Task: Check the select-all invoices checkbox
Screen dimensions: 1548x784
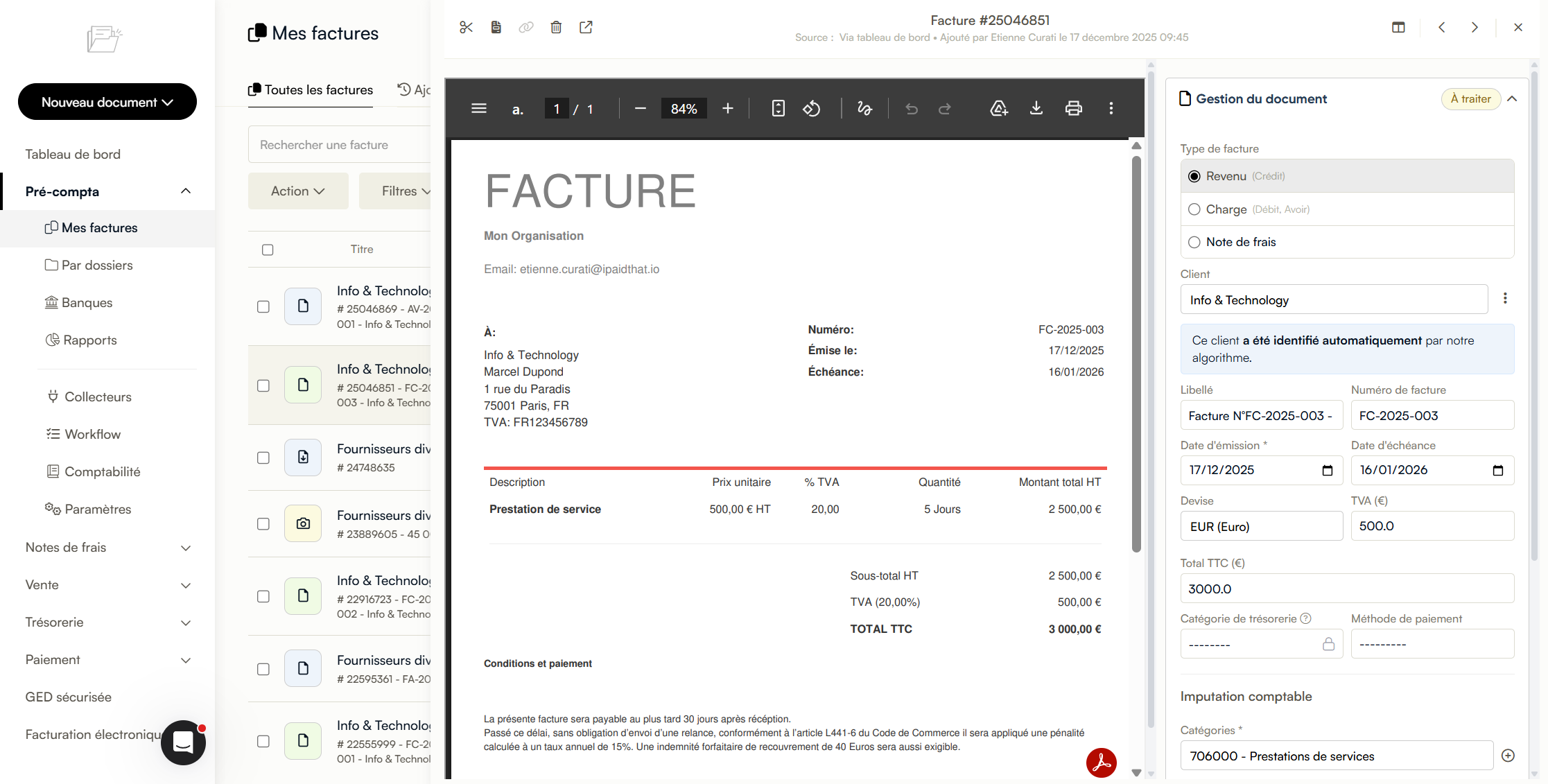Action: 268,250
